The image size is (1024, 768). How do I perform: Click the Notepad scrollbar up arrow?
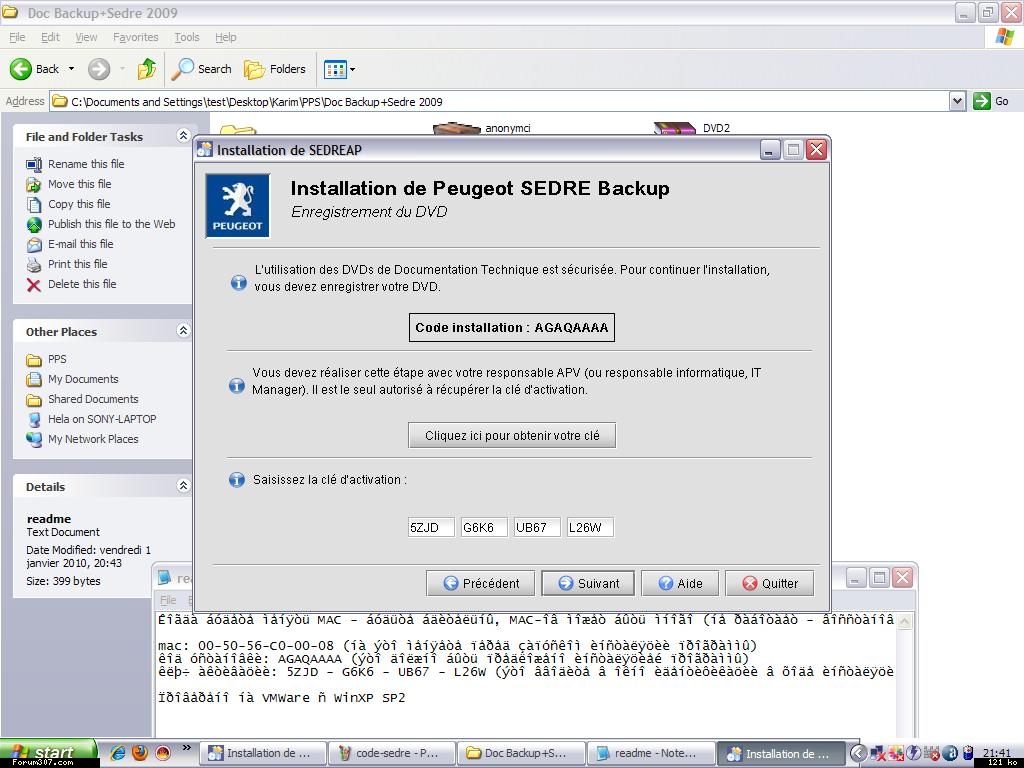tap(904, 622)
